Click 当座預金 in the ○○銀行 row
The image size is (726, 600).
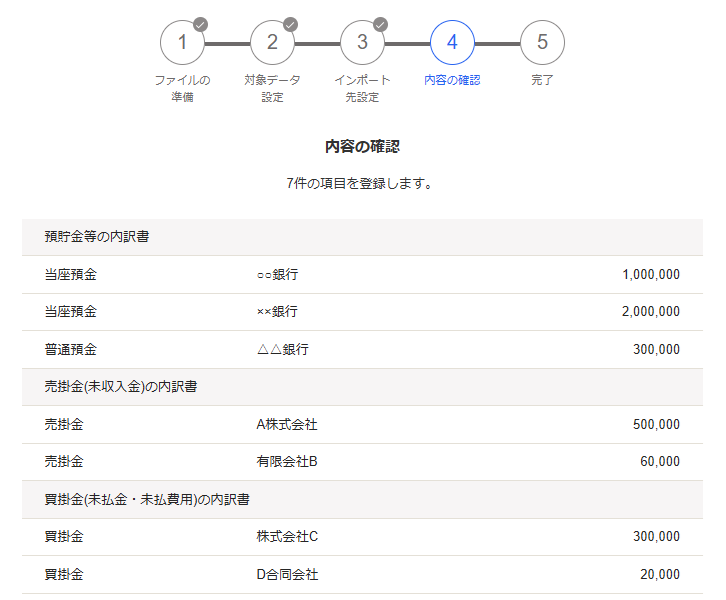point(70,275)
